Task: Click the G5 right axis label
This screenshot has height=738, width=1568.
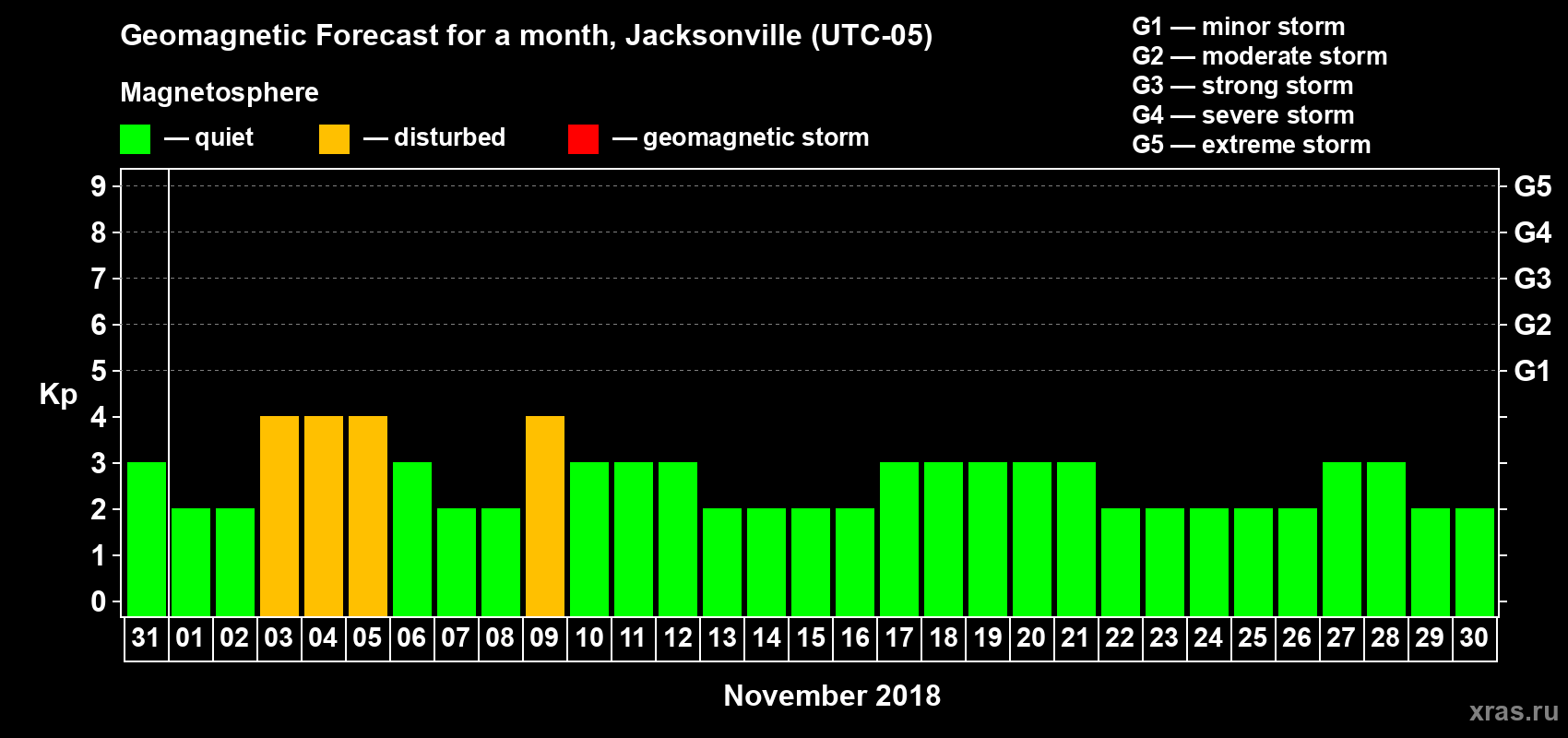Action: [x=1533, y=186]
